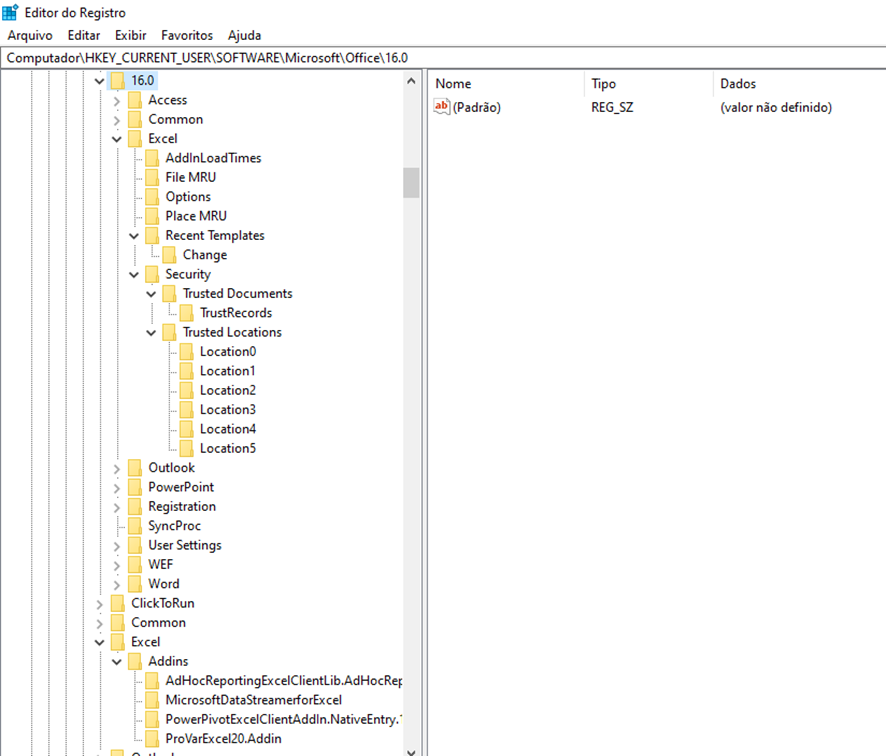The width and height of the screenshot is (886, 756).
Task: Open the Editar menu
Action: click(84, 36)
